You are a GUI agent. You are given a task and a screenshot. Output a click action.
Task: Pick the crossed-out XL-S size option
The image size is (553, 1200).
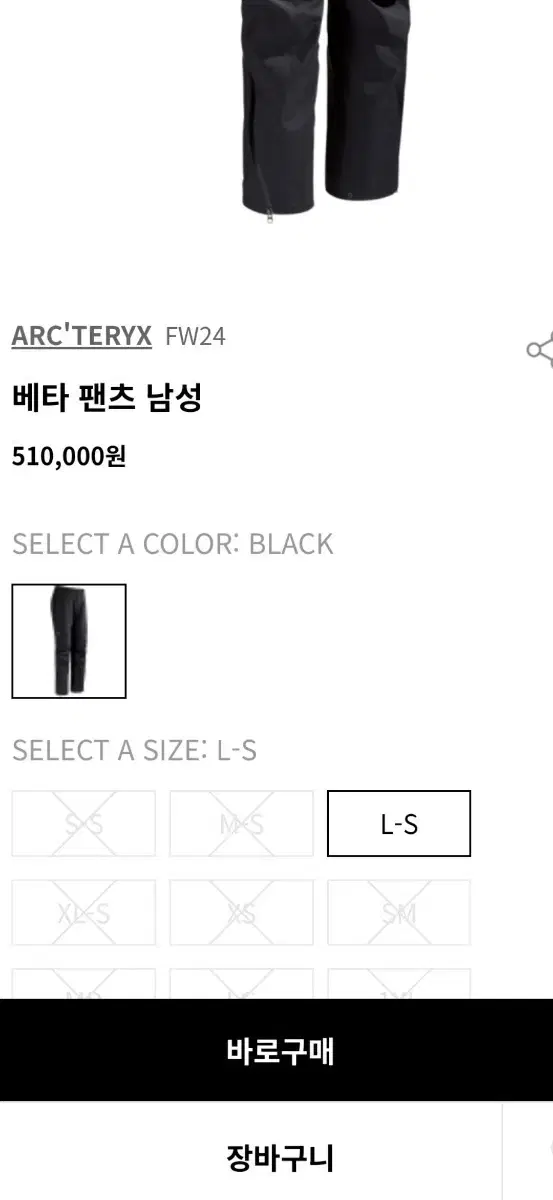(84, 913)
